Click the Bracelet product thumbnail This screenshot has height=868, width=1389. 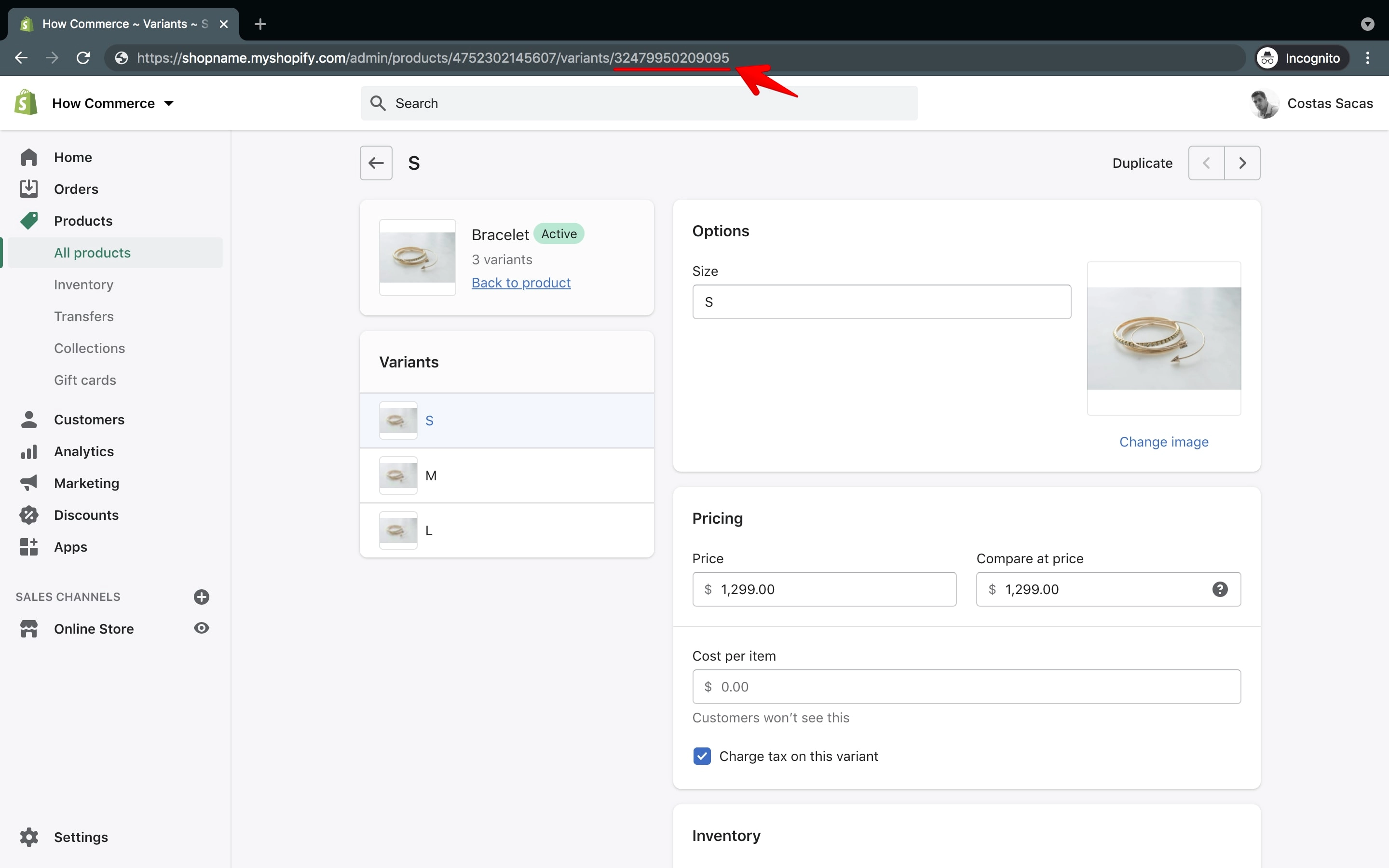417,257
